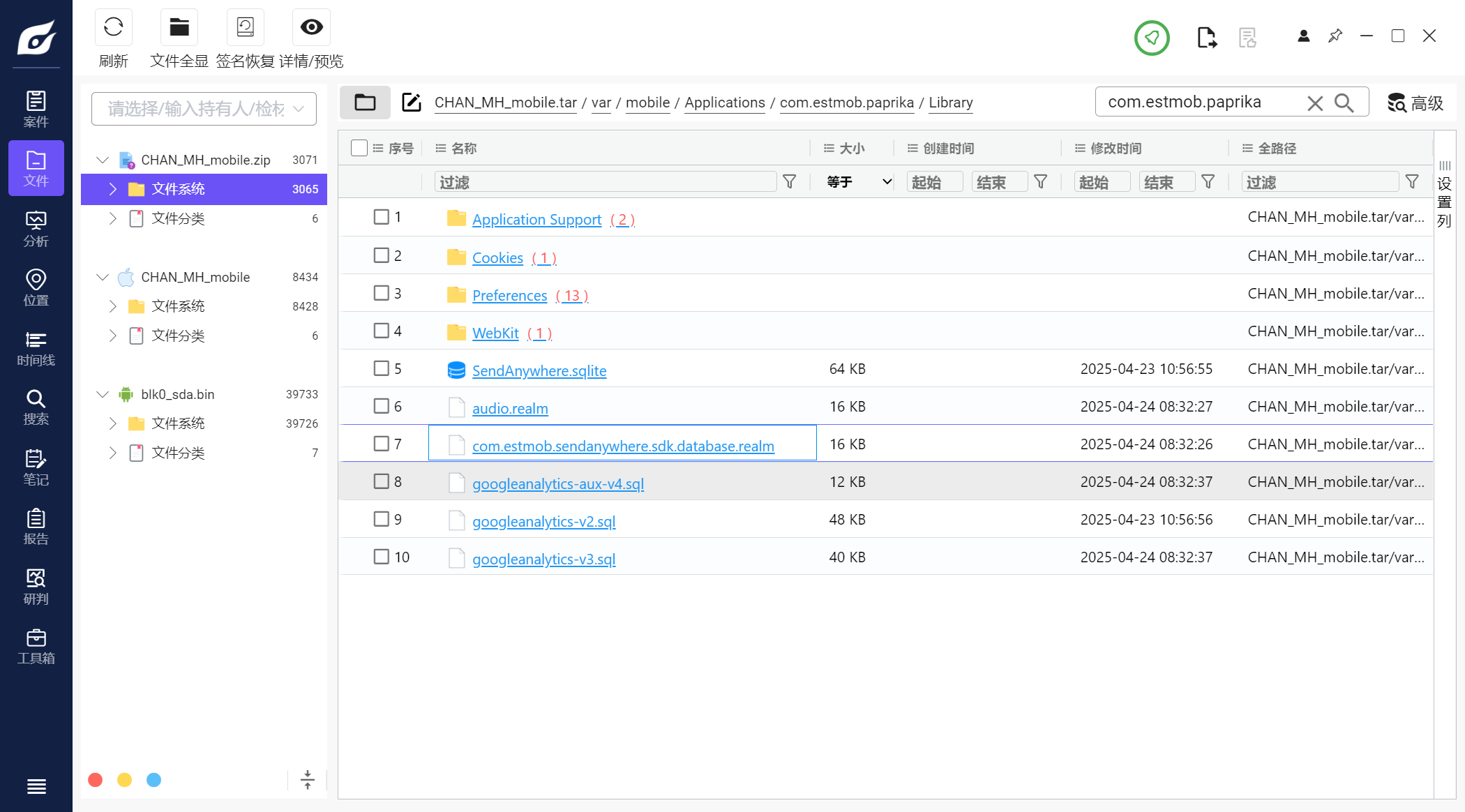The image size is (1465, 812).
Task: Click the red color dot at bottom
Action: (x=96, y=780)
